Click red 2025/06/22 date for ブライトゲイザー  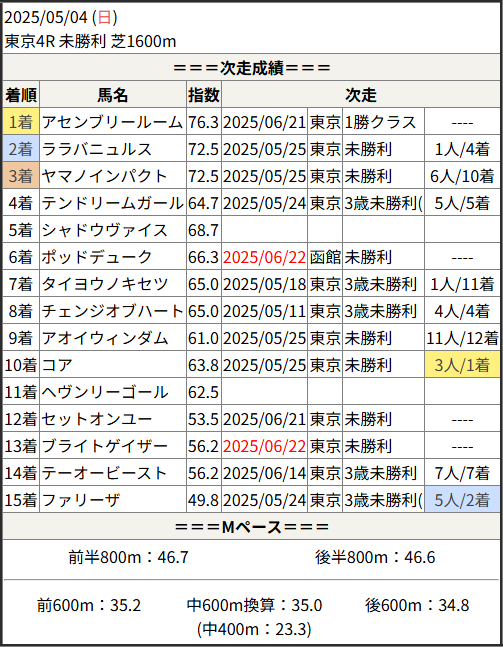(264, 446)
